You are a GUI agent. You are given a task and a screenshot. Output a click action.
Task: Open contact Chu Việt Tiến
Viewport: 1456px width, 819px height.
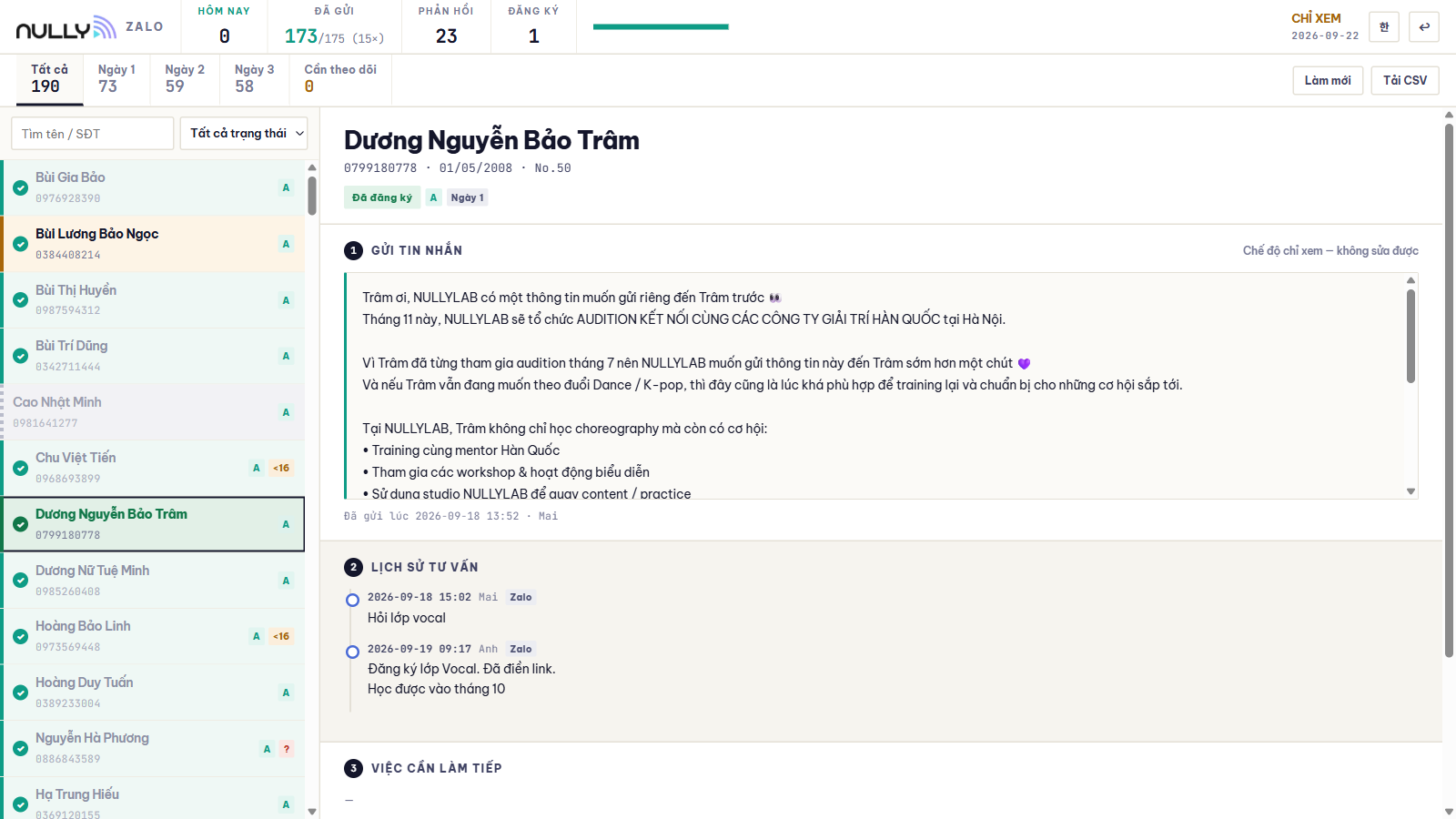pyautogui.click(x=153, y=468)
